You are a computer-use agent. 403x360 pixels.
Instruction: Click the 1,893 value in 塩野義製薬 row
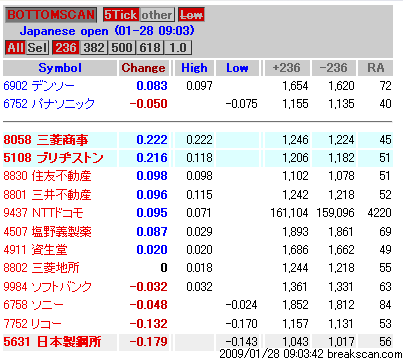click(295, 231)
